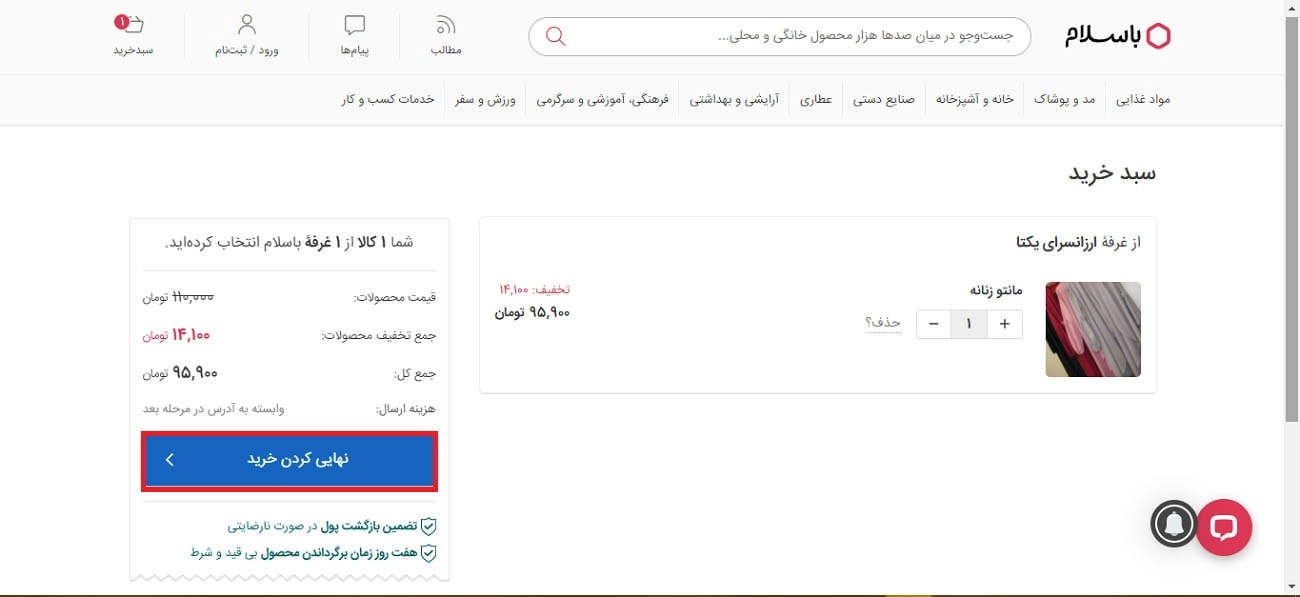Image resolution: width=1300 pixels, height=597 pixels.
Task: Click the نهایی کردن خرید checkout button
Action: [288, 460]
